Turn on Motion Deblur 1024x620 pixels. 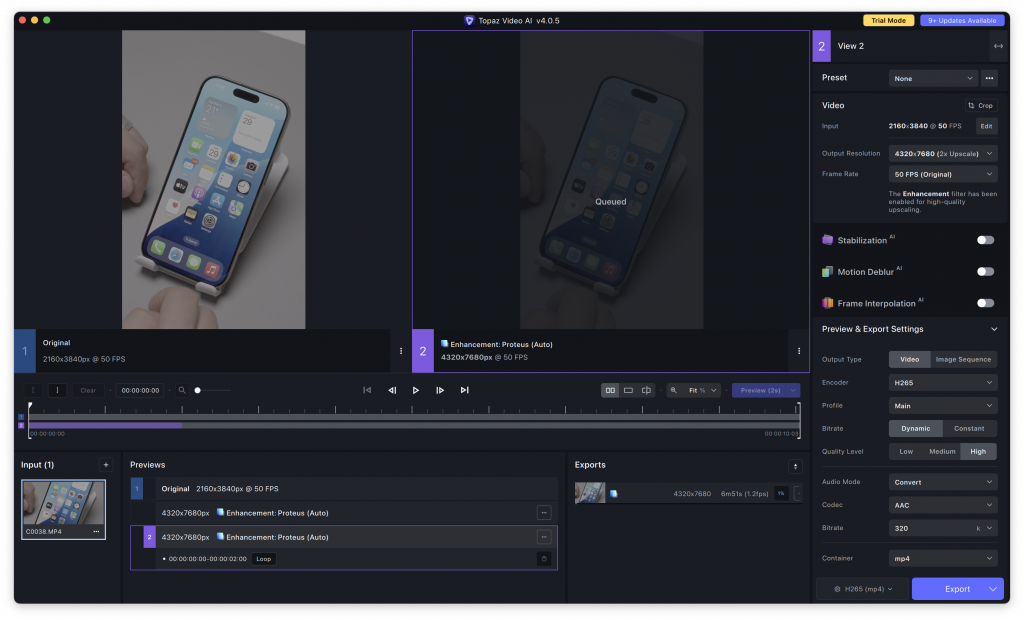pos(985,271)
